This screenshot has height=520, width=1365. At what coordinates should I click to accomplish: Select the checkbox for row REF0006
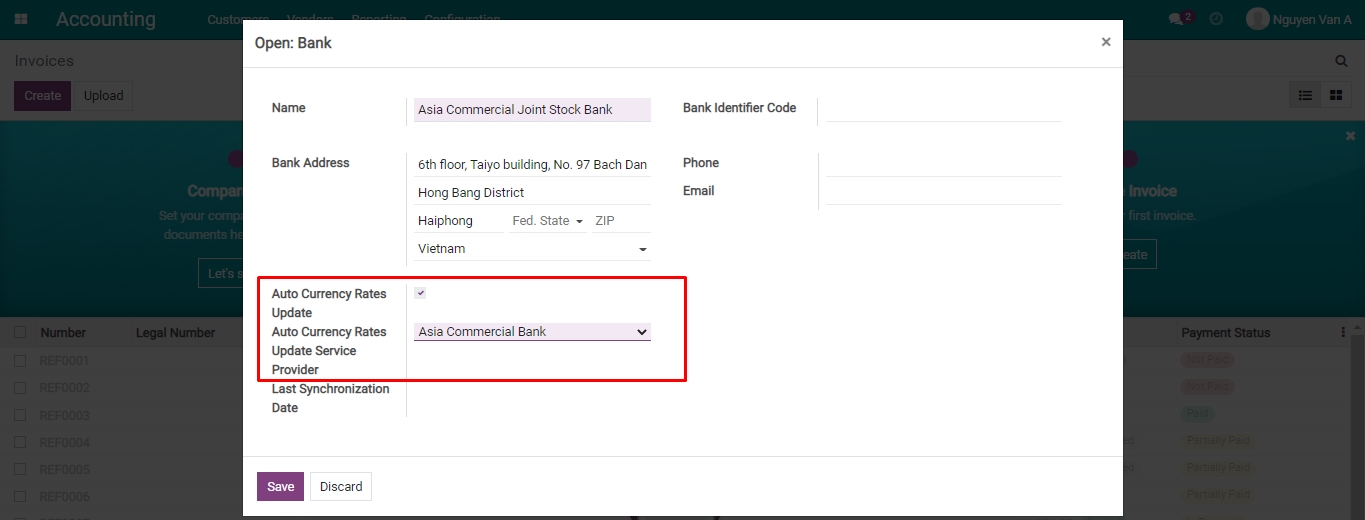pos(20,496)
